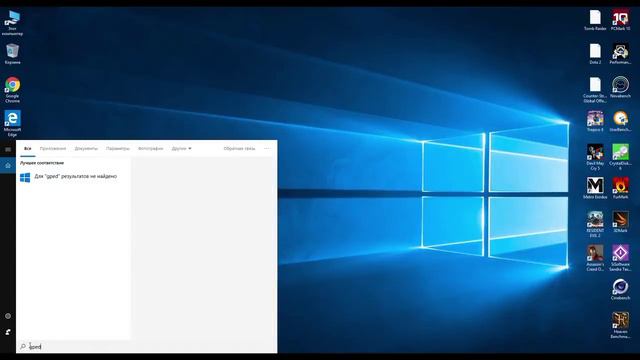This screenshot has height=360, width=640.
Task: Switch to the Параметры search tab
Action: 118,149
